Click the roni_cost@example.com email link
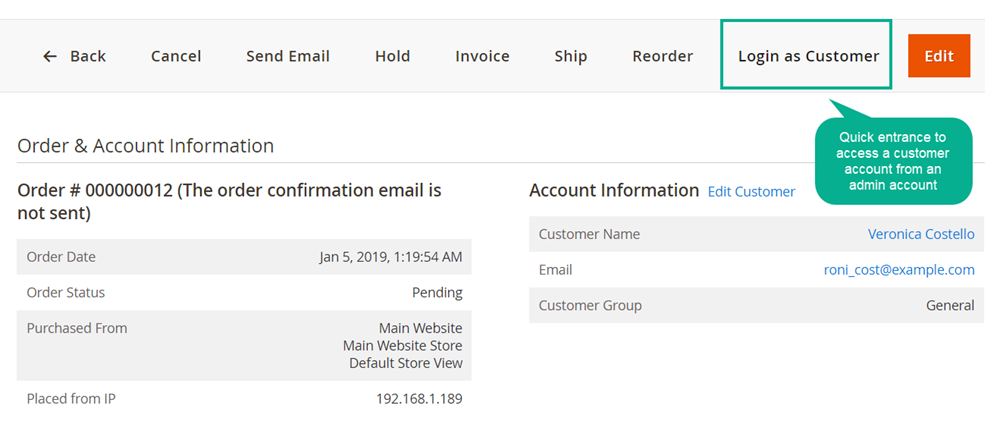Viewport: 1000px width, 443px height. coord(898,270)
